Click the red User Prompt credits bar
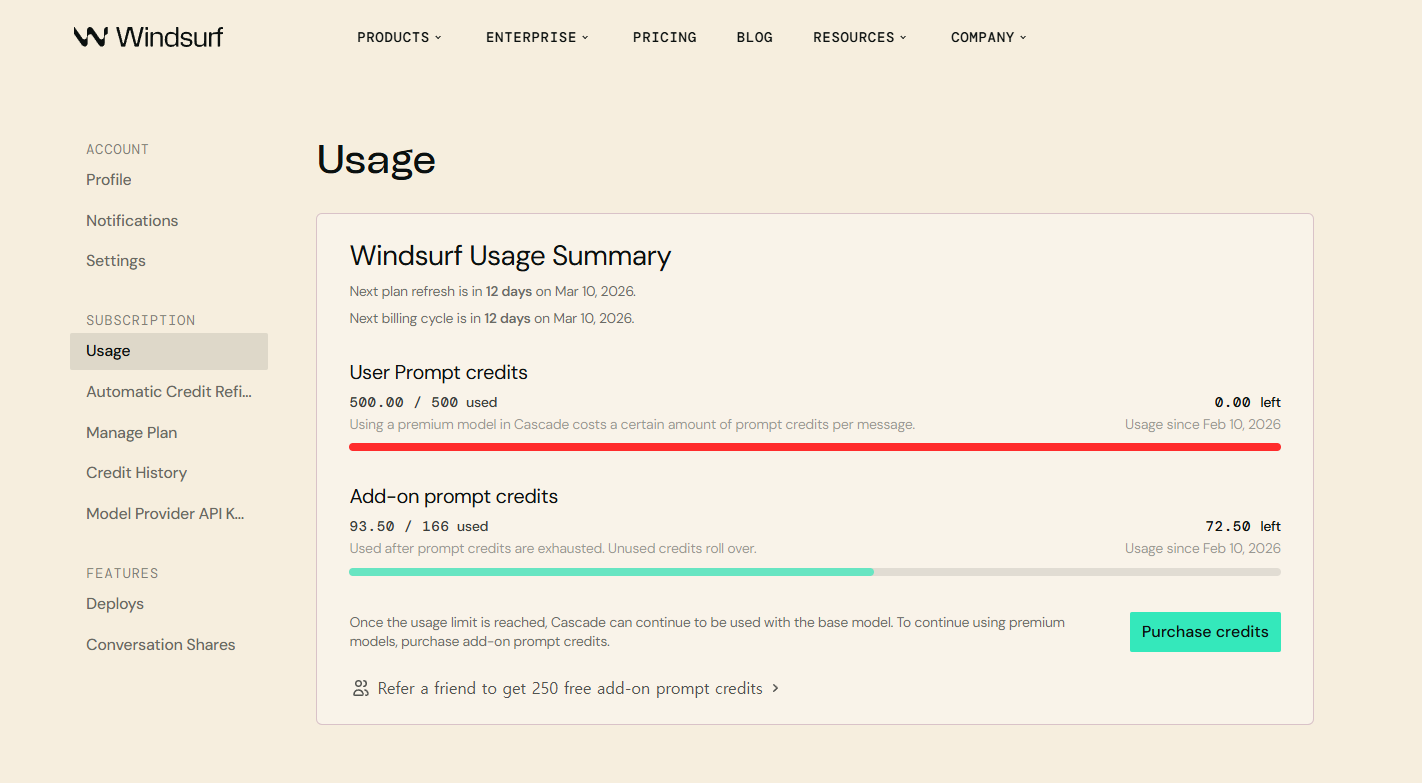The image size is (1422, 783). click(x=815, y=447)
